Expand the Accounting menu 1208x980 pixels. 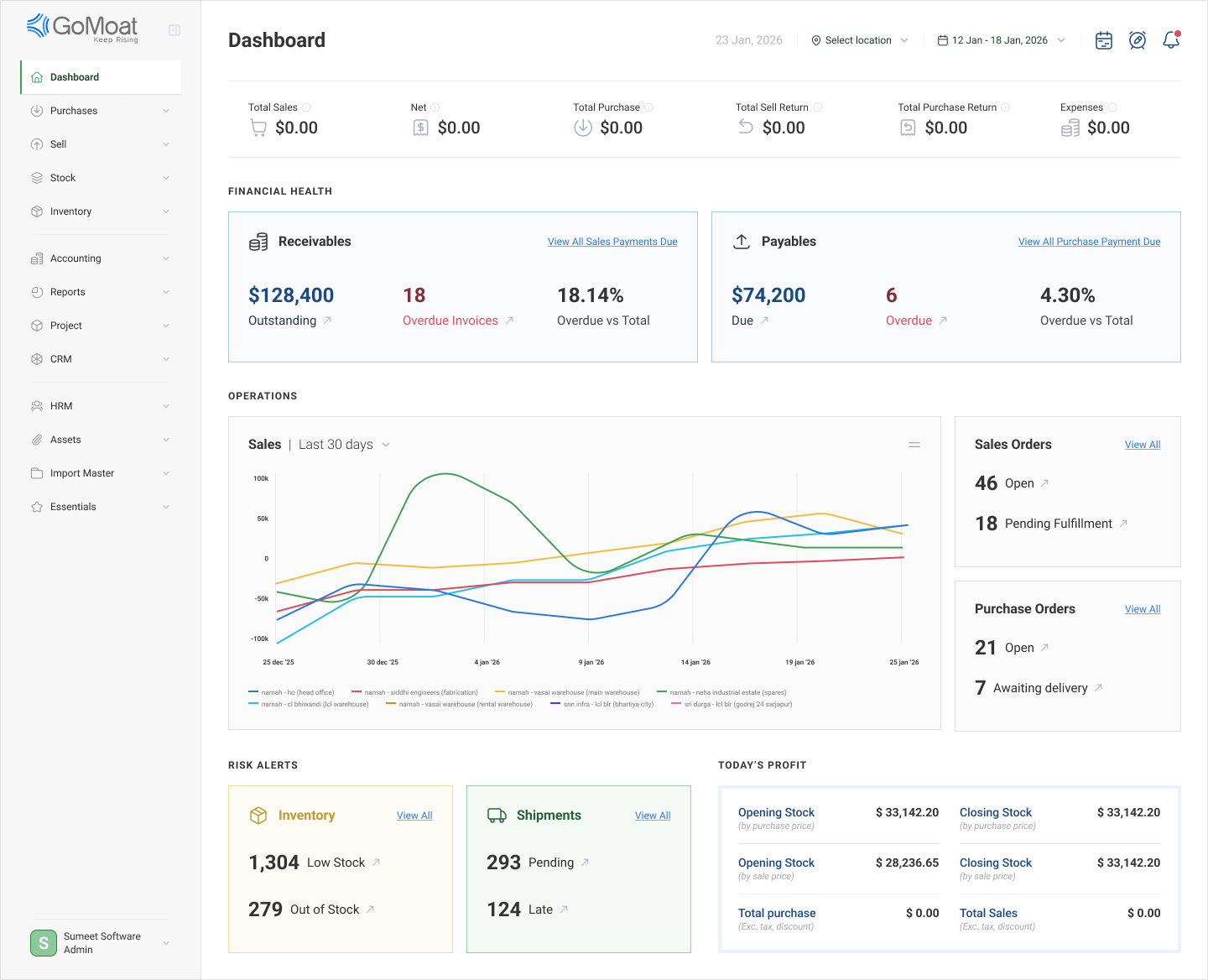point(101,258)
